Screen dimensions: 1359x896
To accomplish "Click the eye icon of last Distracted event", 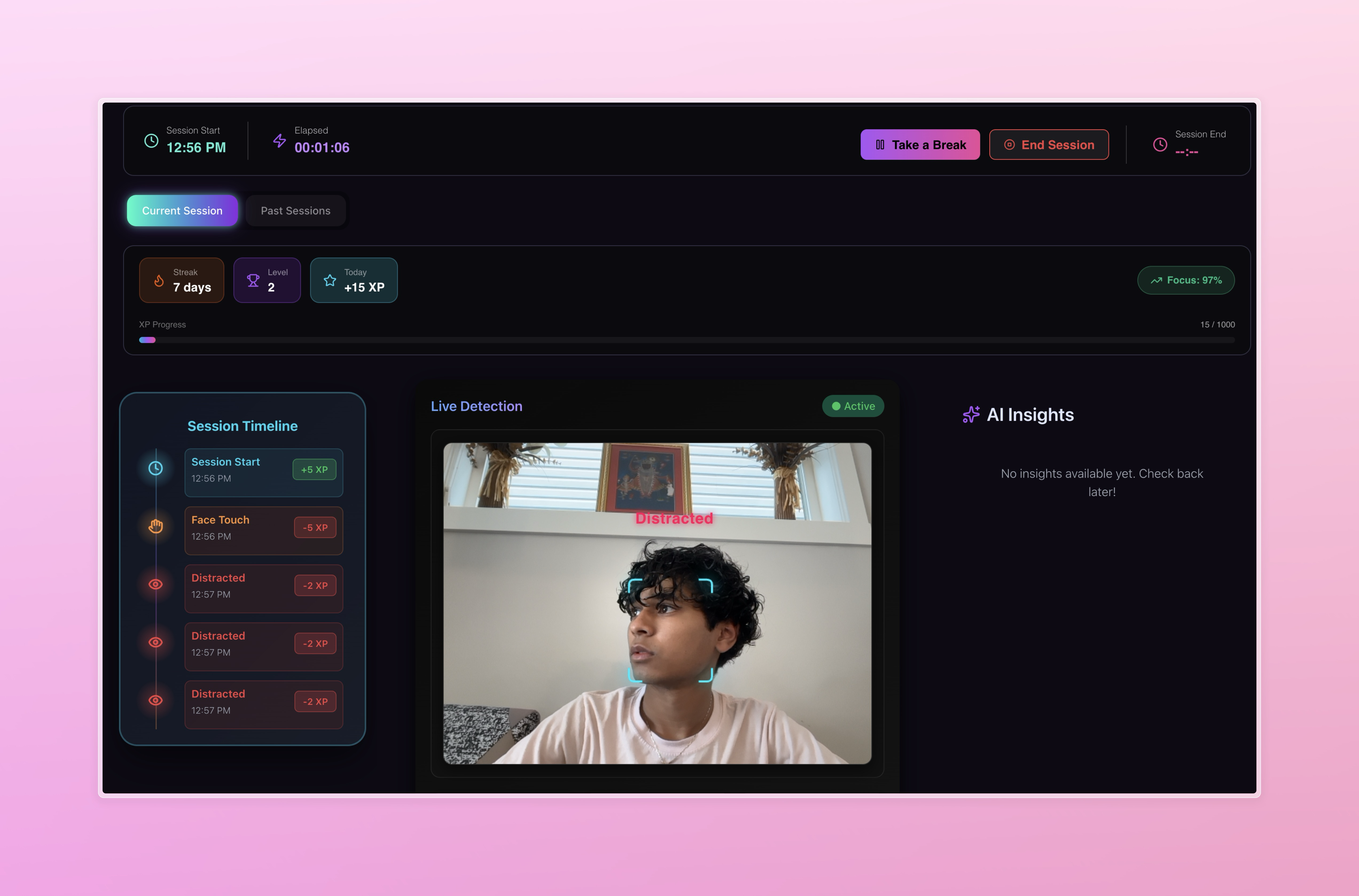I will pyautogui.click(x=155, y=700).
